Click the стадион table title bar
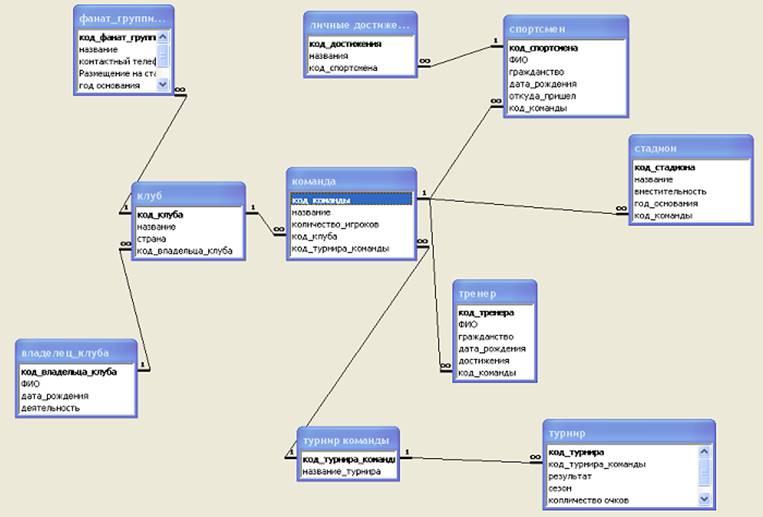This screenshot has height=517, width=763. 689,148
